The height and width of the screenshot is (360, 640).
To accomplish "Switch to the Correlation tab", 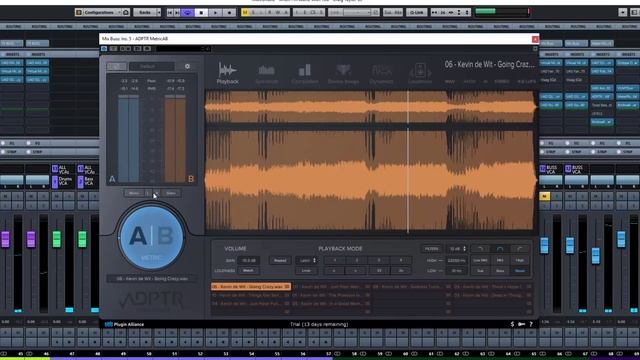I will [304, 74].
